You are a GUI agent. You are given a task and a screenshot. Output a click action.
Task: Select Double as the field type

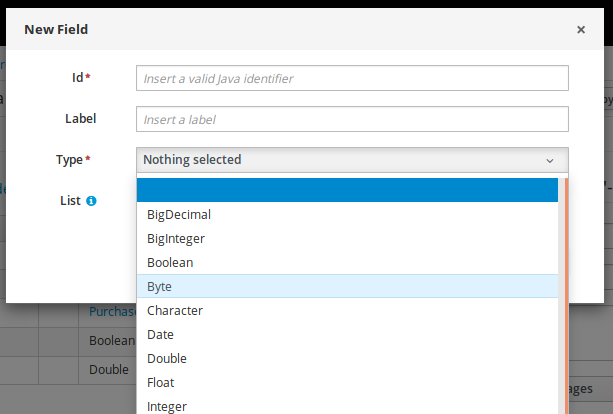pos(167,359)
